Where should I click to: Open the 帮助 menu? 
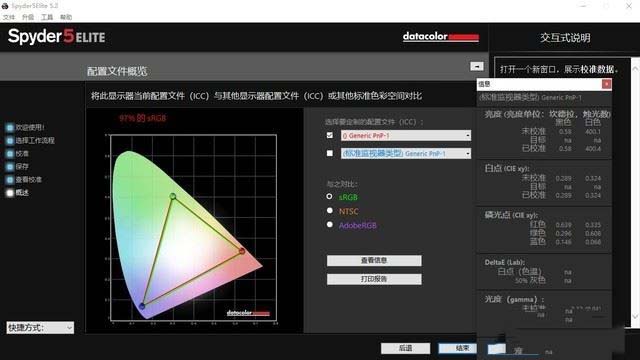pos(66,17)
